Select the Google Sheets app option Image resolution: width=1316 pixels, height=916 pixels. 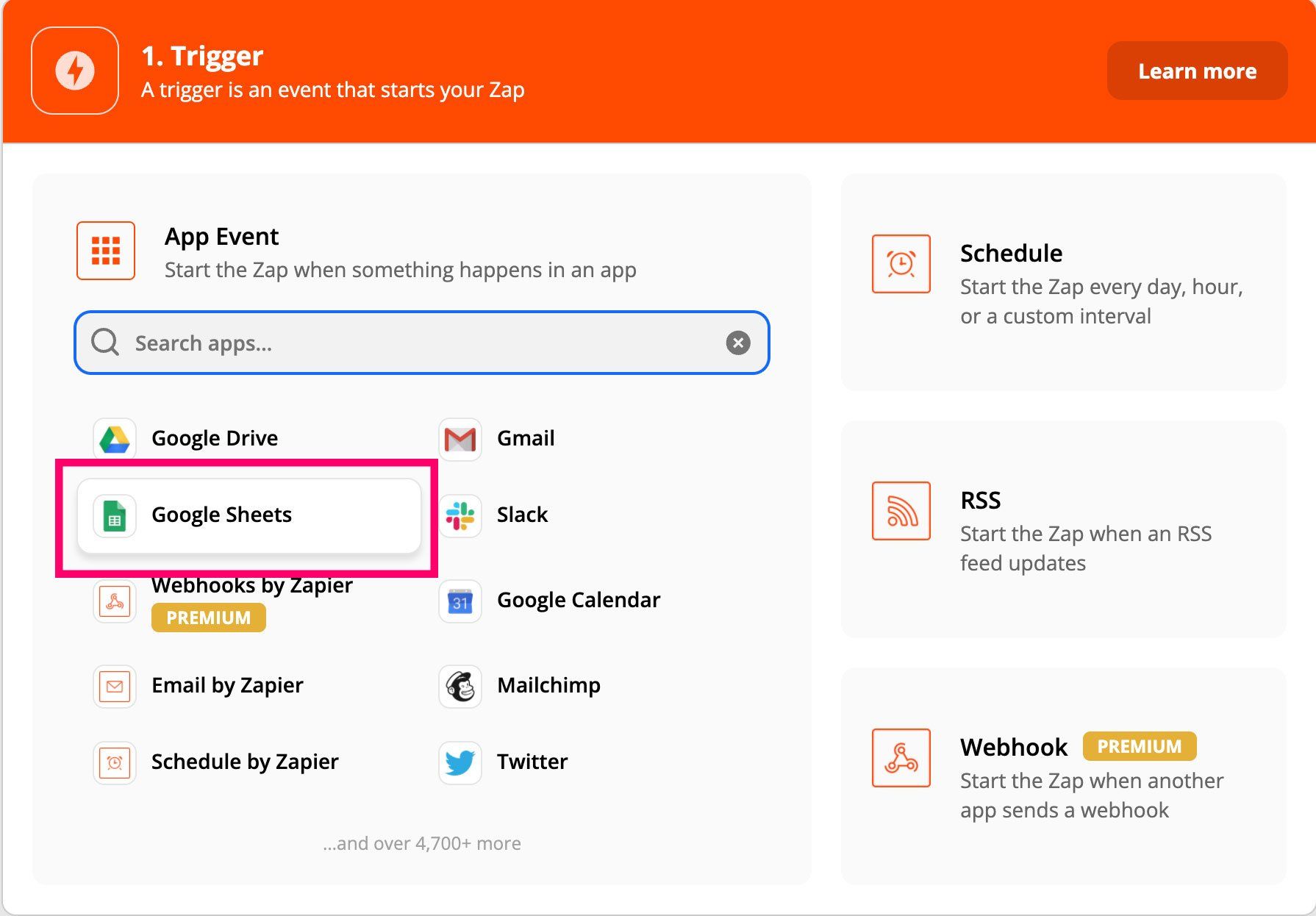click(249, 515)
